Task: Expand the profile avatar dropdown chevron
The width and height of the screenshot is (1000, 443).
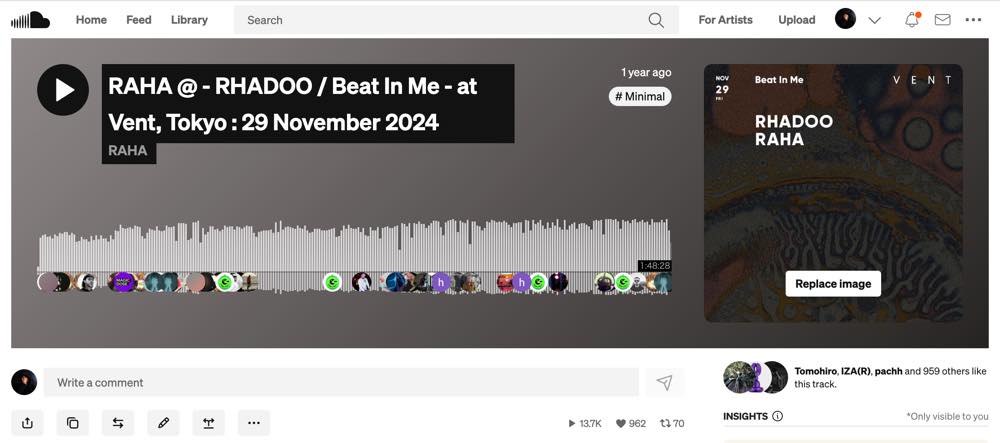Action: pos(874,20)
